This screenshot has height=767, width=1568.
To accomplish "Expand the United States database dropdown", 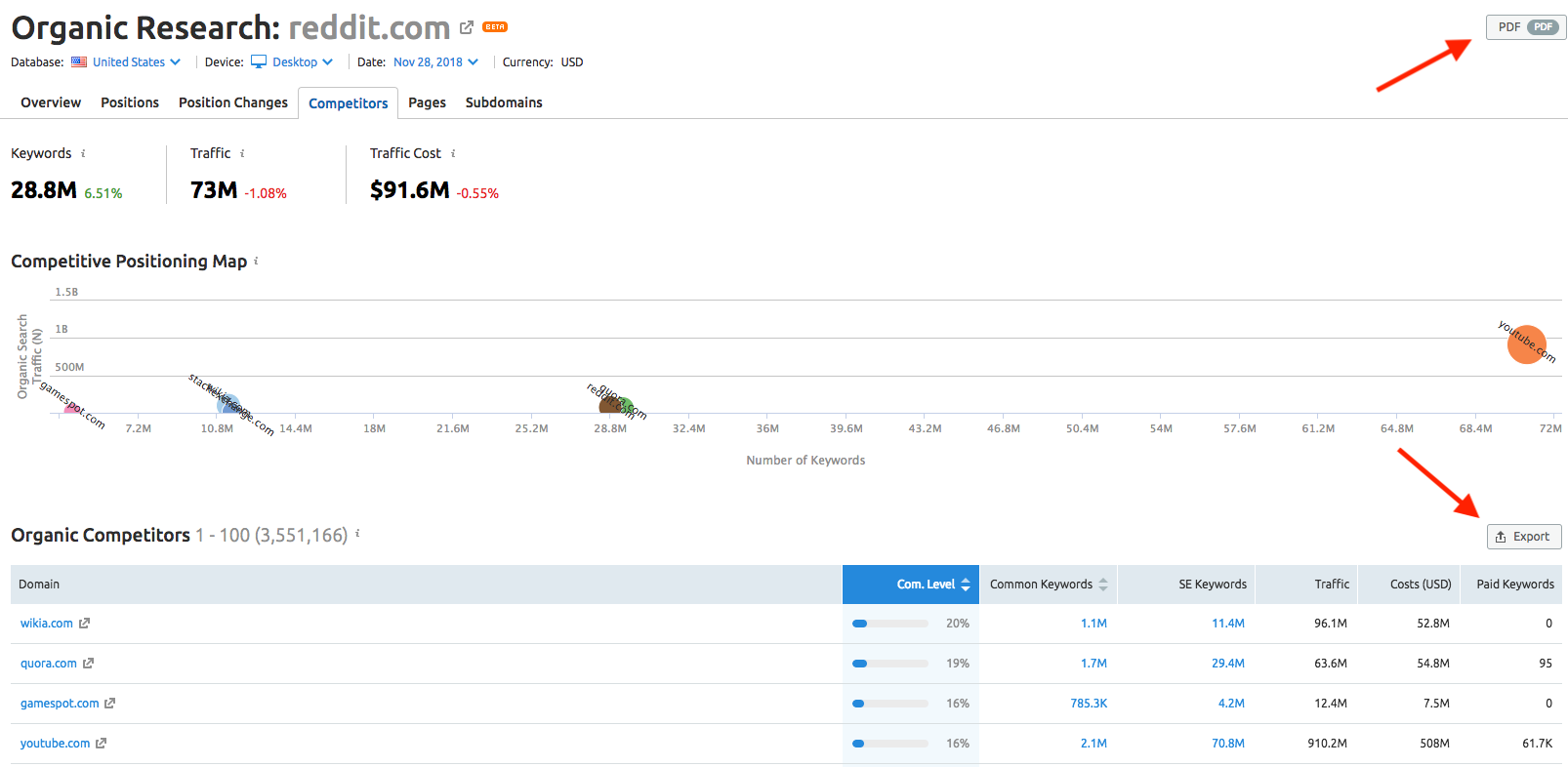I will point(127,62).
